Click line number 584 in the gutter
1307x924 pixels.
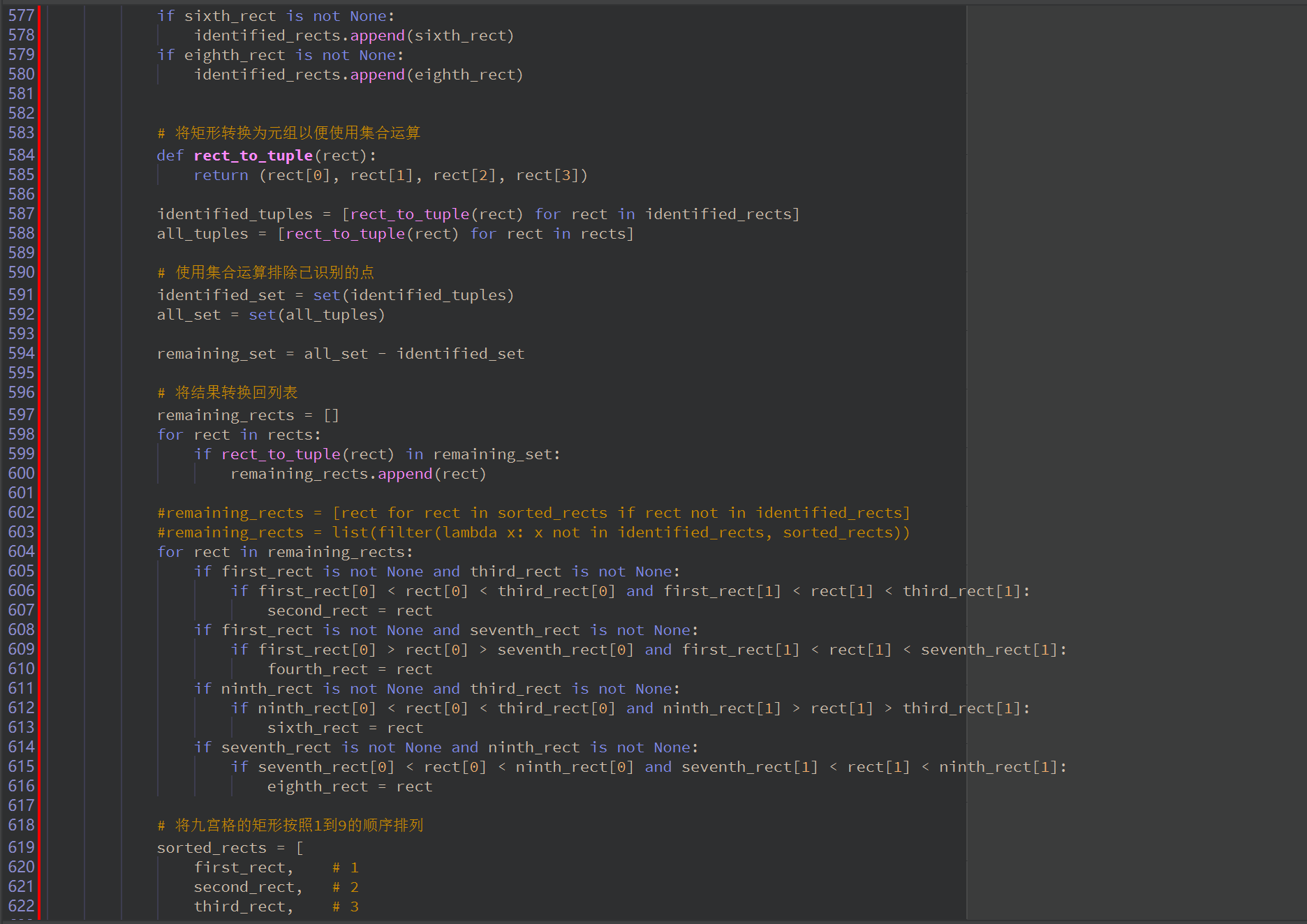[21, 155]
